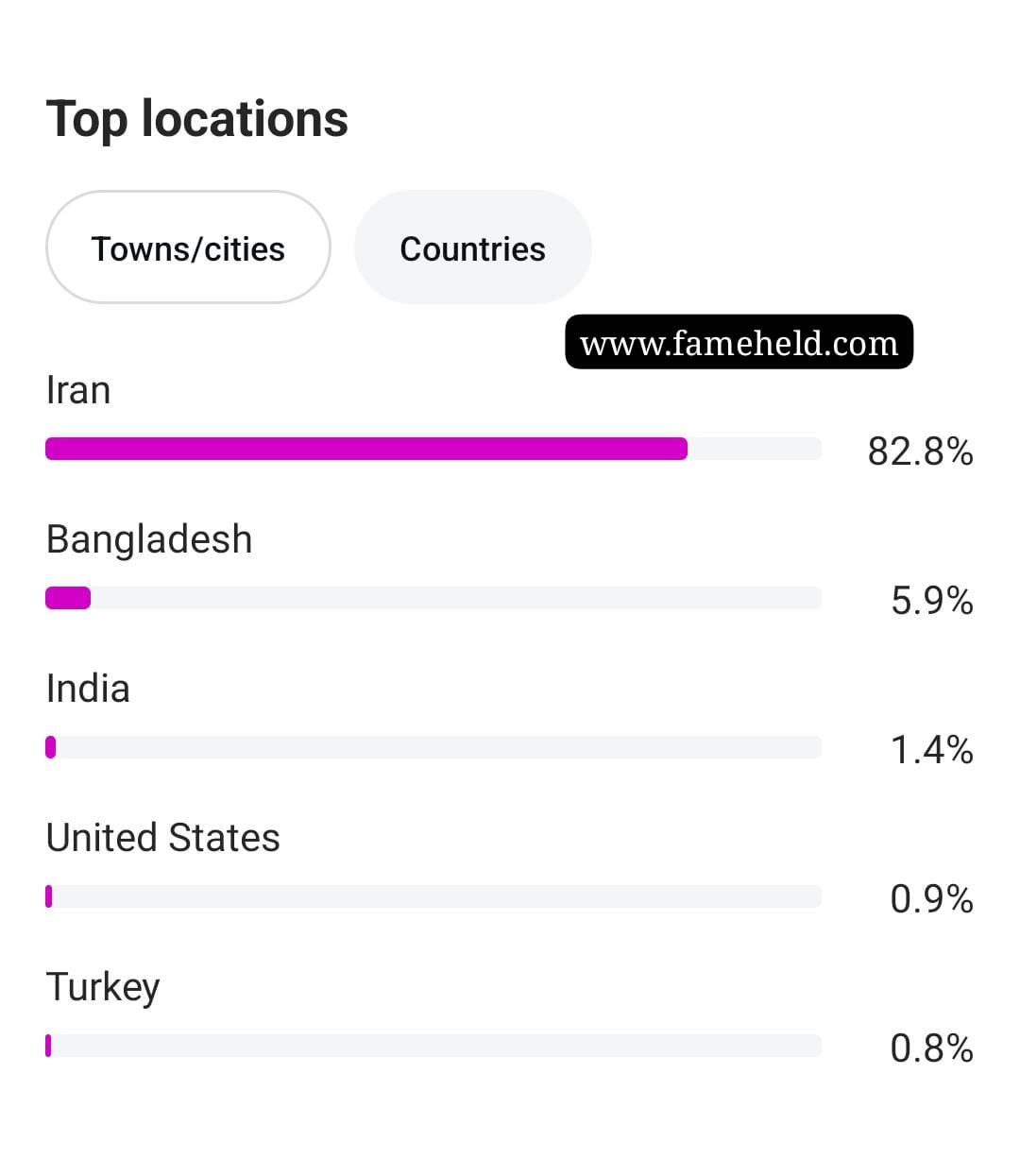Select the Countries tab
1020x1176 pixels.
pos(472,247)
